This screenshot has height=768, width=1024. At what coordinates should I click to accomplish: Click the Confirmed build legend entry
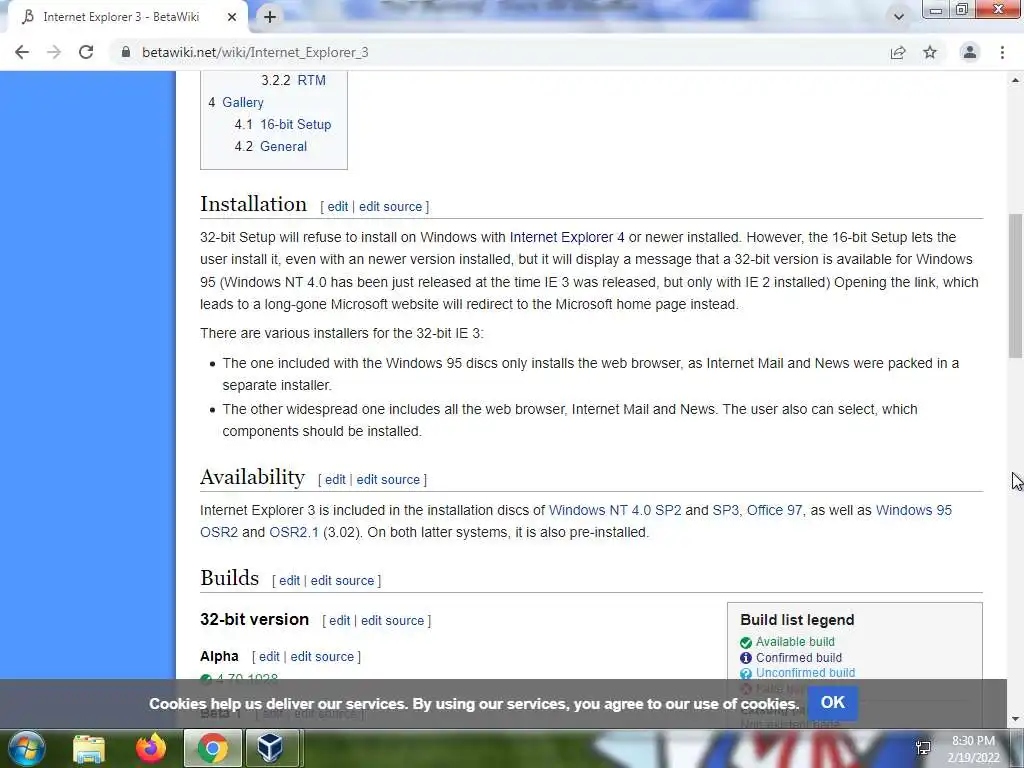pos(799,658)
